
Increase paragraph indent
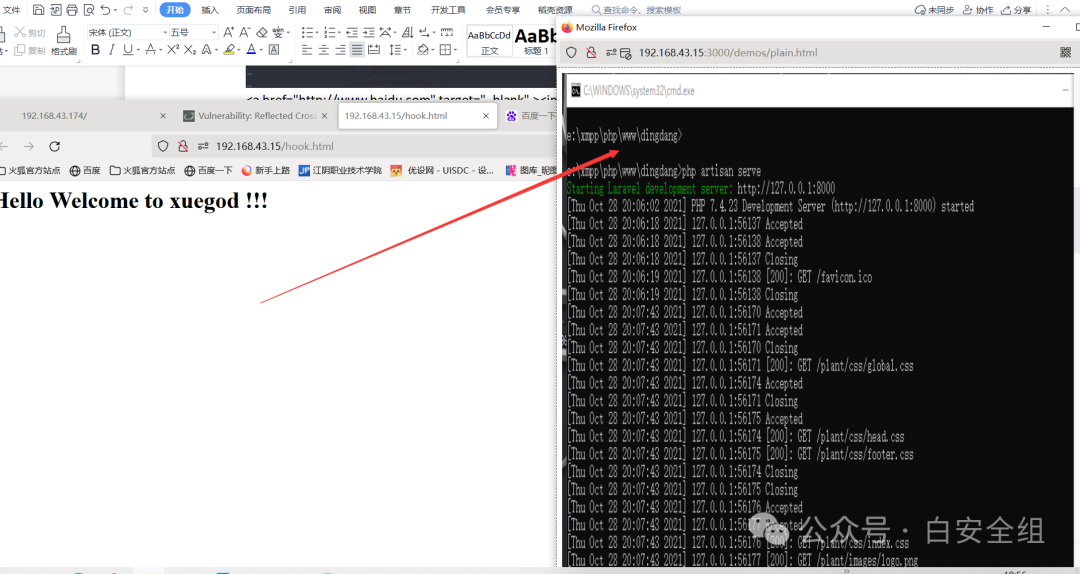368,32
